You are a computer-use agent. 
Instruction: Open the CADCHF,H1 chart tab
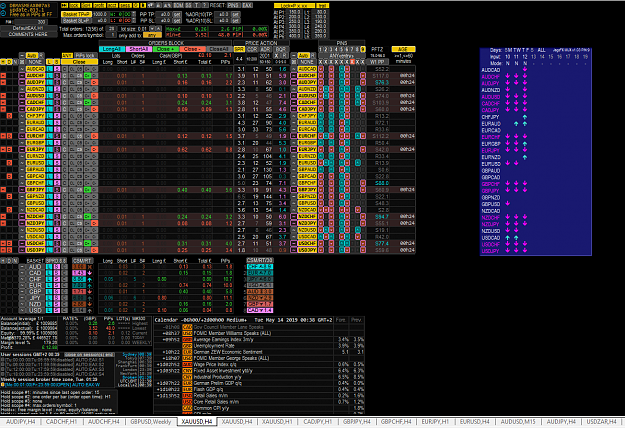(61, 422)
